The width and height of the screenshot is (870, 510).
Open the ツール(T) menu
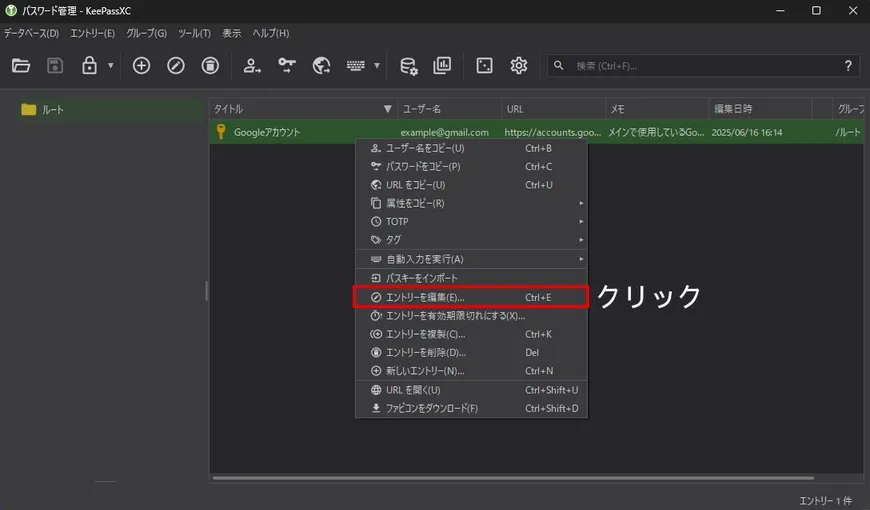(194, 33)
